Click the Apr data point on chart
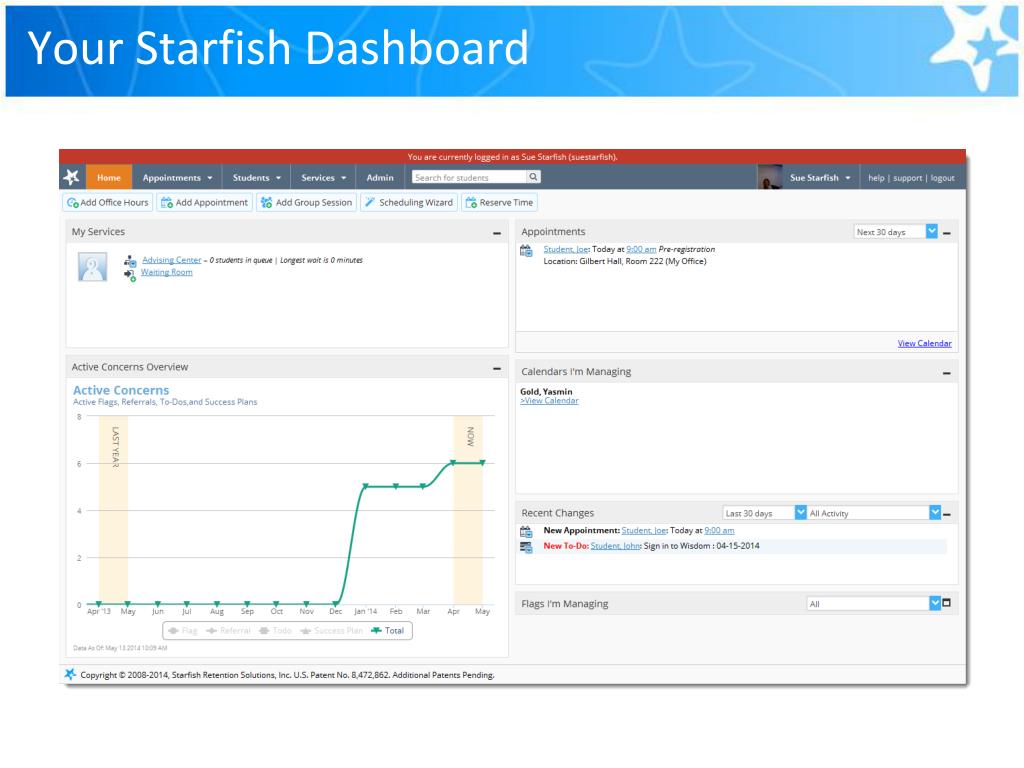The height and width of the screenshot is (768, 1024). [453, 463]
